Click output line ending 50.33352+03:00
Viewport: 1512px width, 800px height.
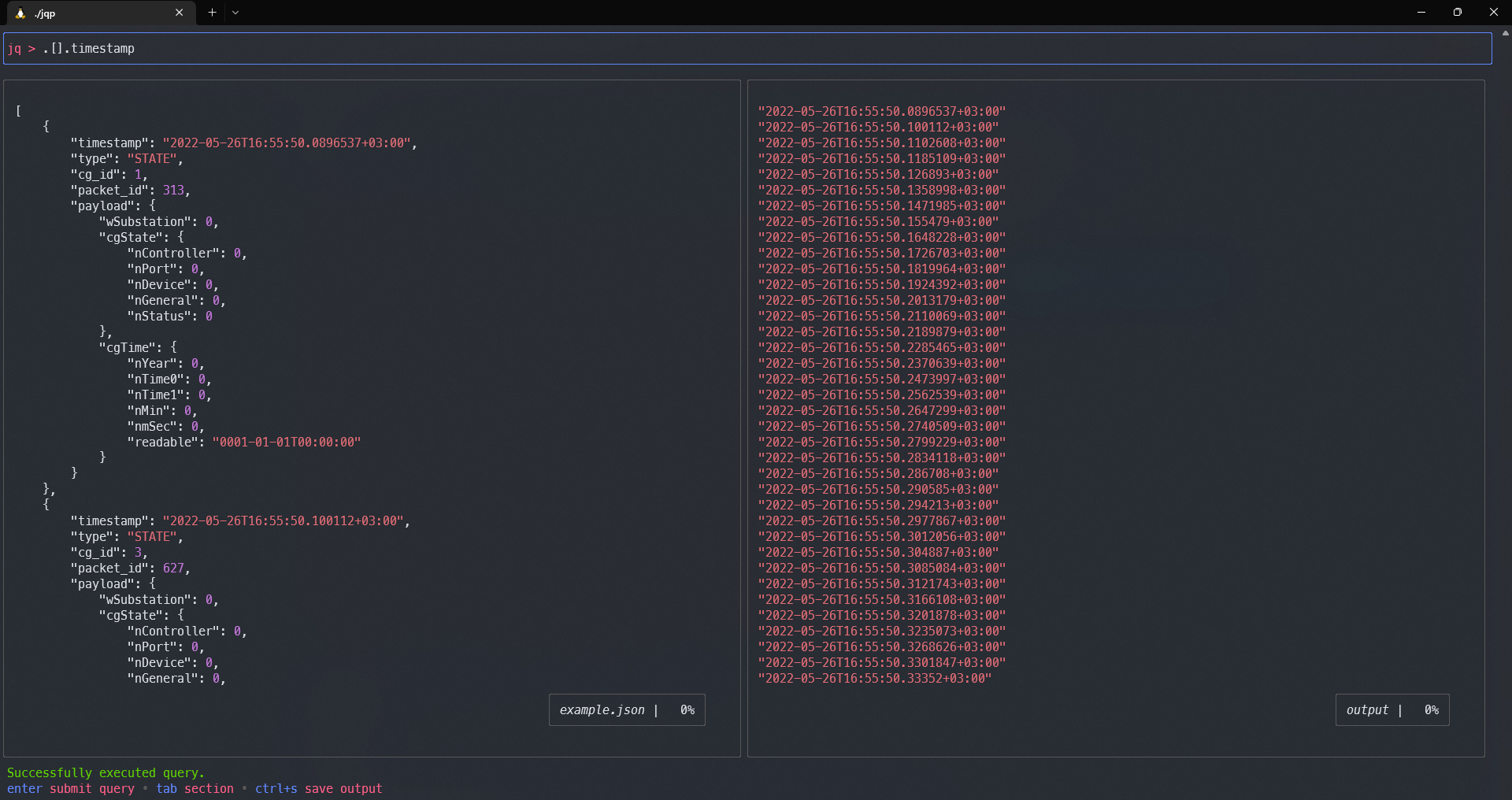pyautogui.click(x=875, y=678)
